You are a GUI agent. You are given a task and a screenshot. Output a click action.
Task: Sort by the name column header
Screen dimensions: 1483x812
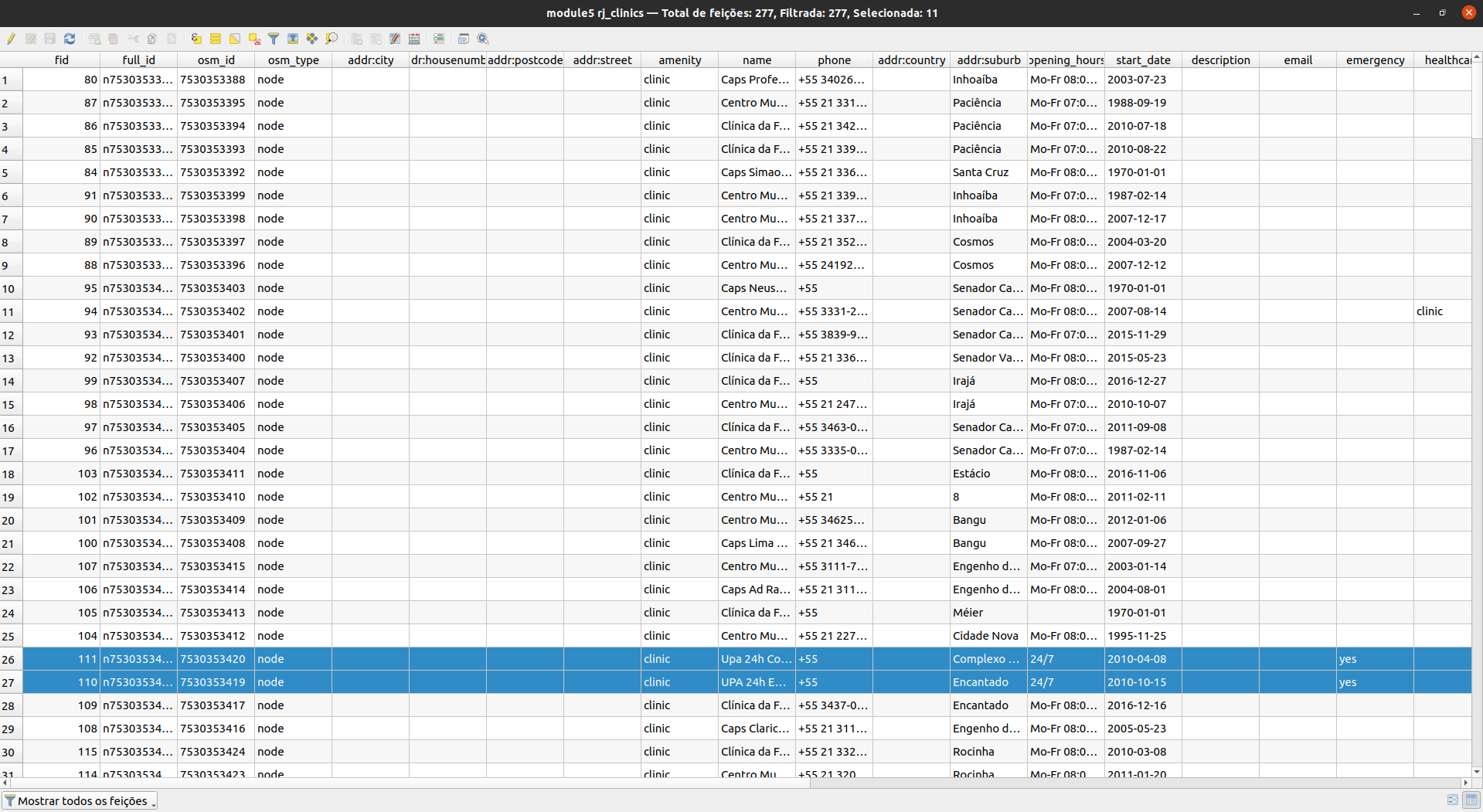757,59
